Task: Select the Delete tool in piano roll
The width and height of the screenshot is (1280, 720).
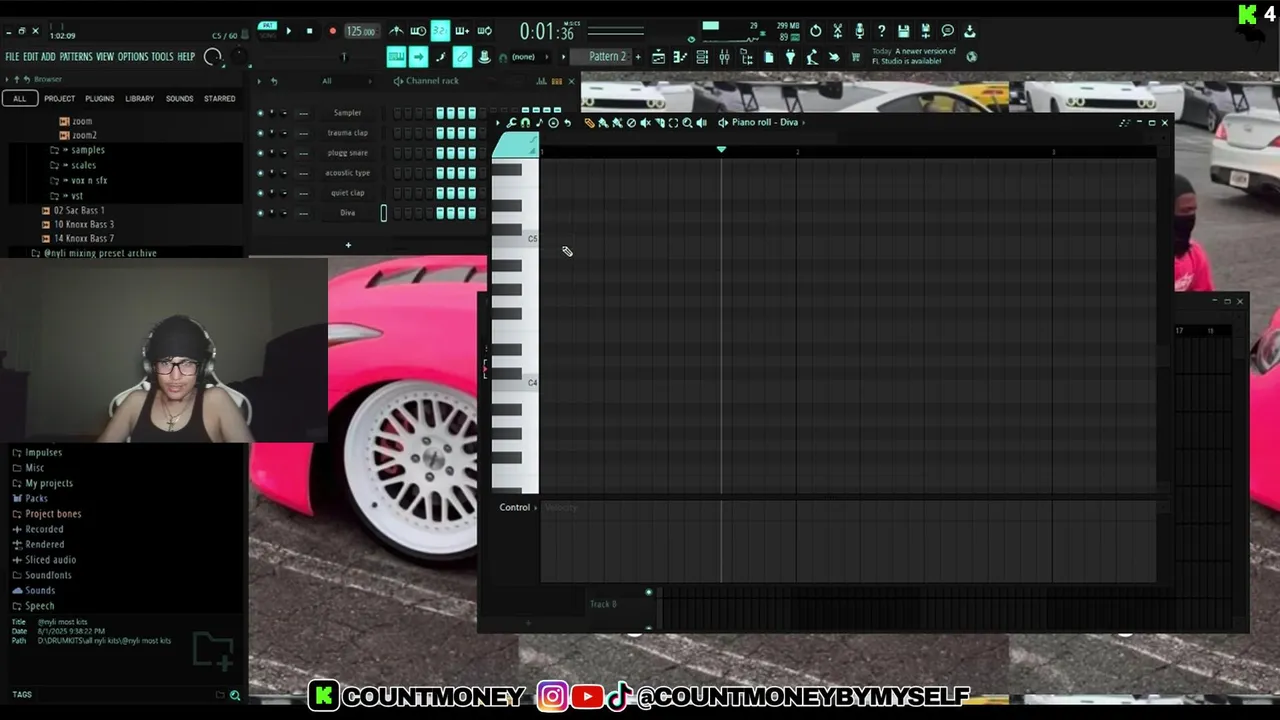Action: pos(631,122)
